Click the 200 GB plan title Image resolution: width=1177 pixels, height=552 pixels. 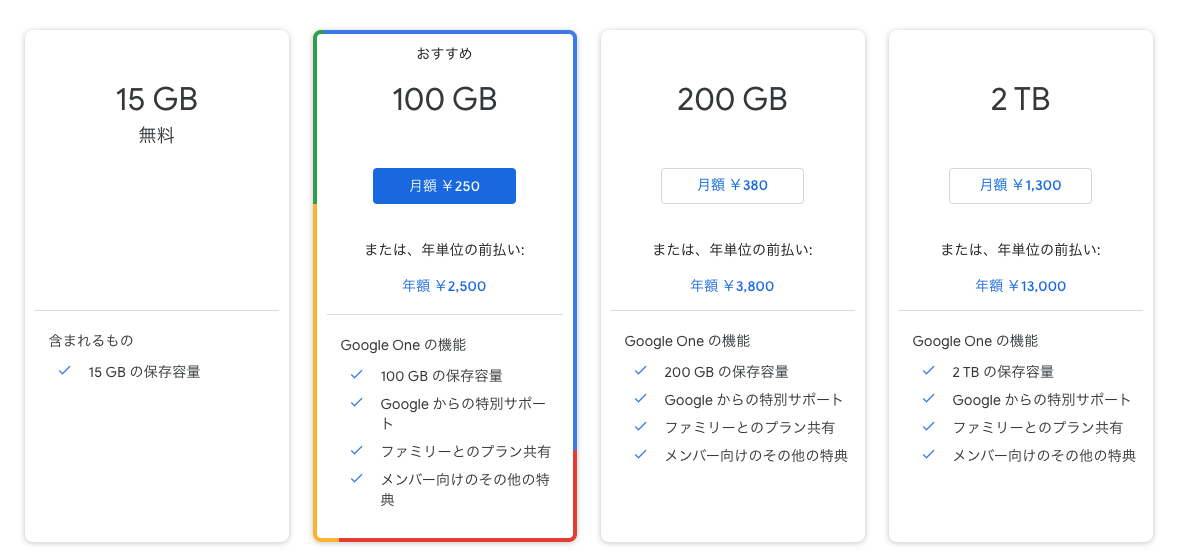(x=732, y=100)
